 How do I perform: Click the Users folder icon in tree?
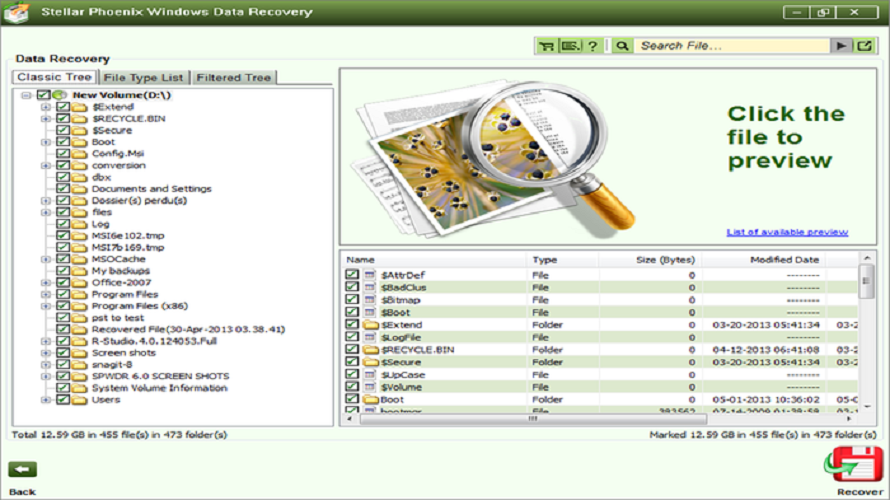79,400
